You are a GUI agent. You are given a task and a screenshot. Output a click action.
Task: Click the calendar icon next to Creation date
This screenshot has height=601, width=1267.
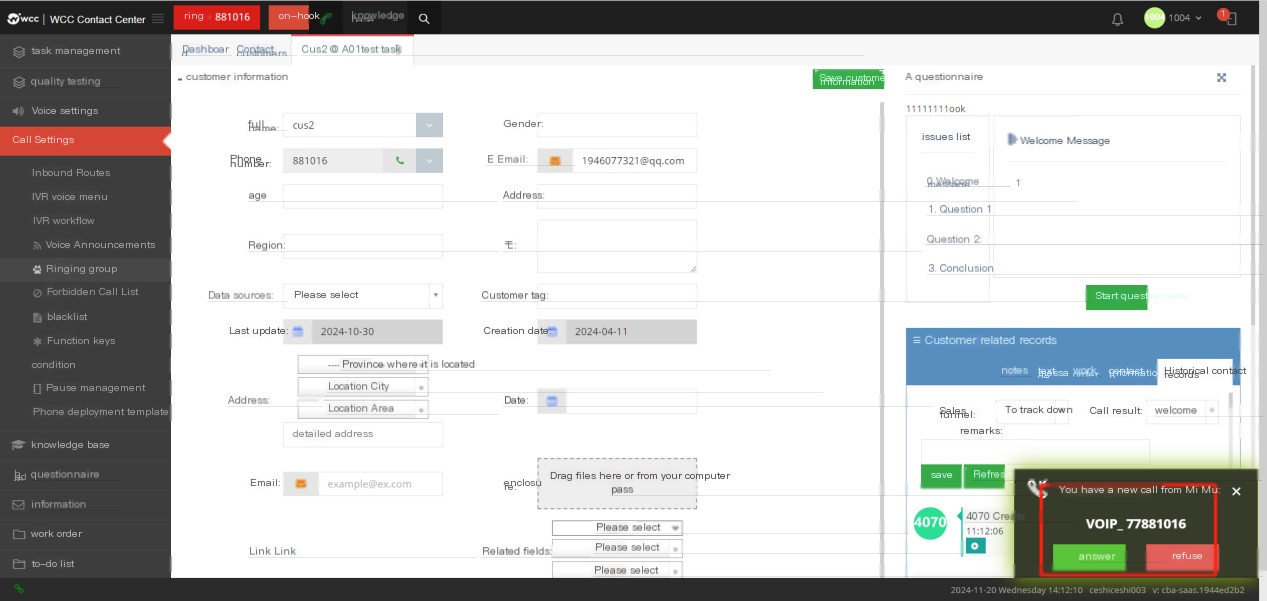pos(552,331)
